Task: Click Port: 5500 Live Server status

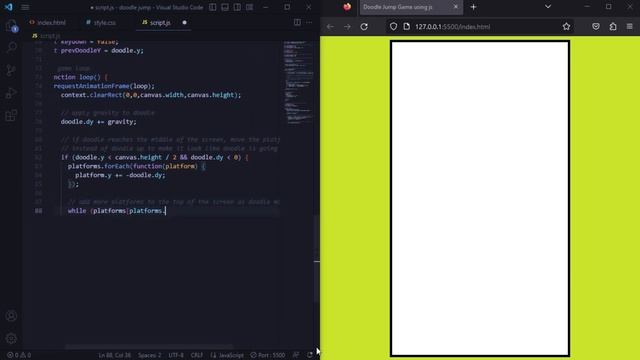Action: (x=268, y=355)
